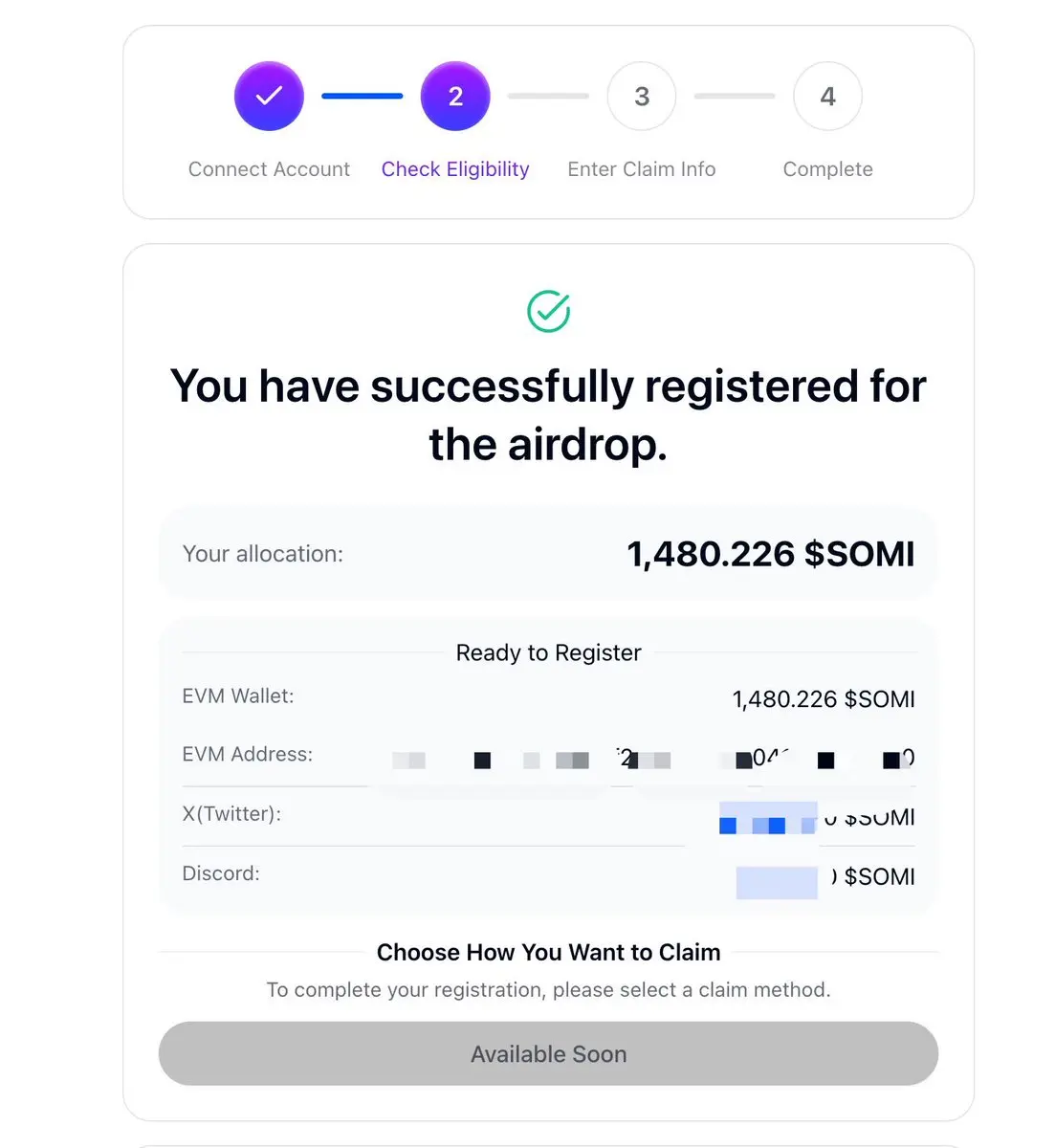Select the Check Eligibility step label
The image size is (1055, 1148).
click(455, 169)
